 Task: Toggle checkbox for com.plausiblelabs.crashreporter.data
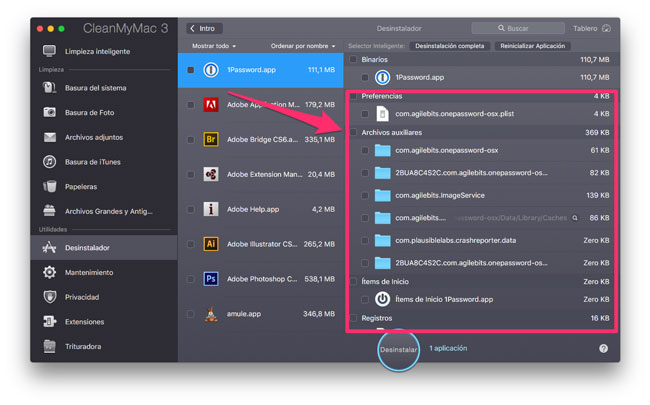point(365,240)
